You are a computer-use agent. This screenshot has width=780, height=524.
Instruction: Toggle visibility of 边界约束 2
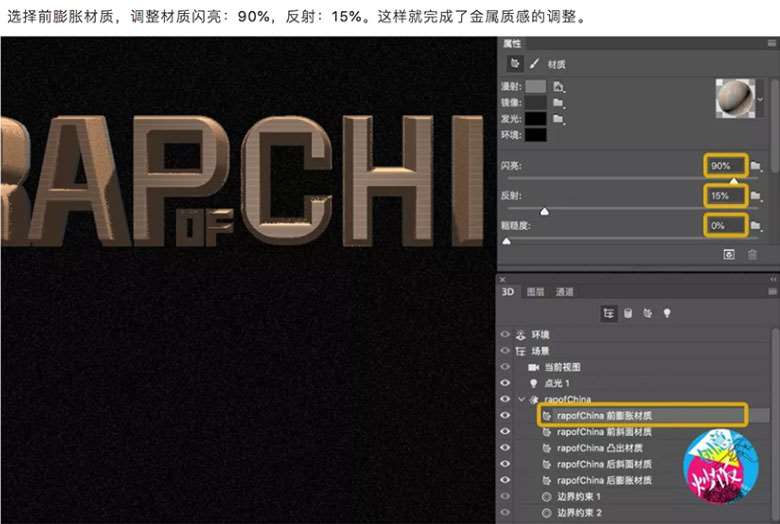pos(505,512)
